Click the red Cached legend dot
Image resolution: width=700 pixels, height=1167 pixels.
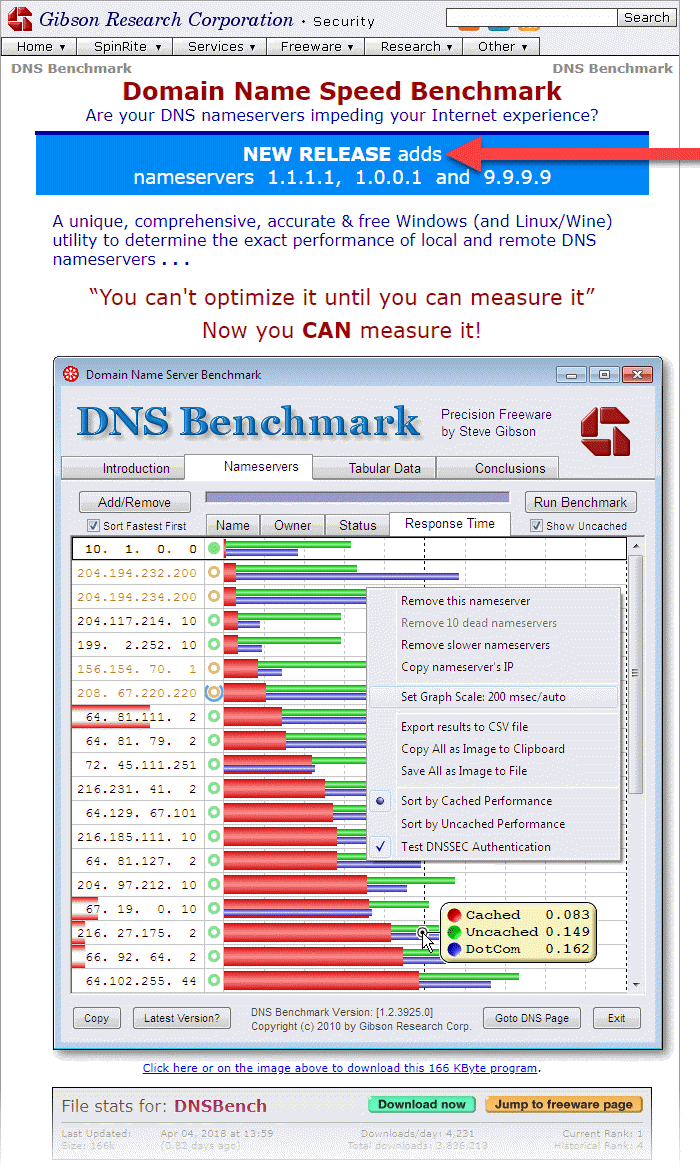coord(455,915)
